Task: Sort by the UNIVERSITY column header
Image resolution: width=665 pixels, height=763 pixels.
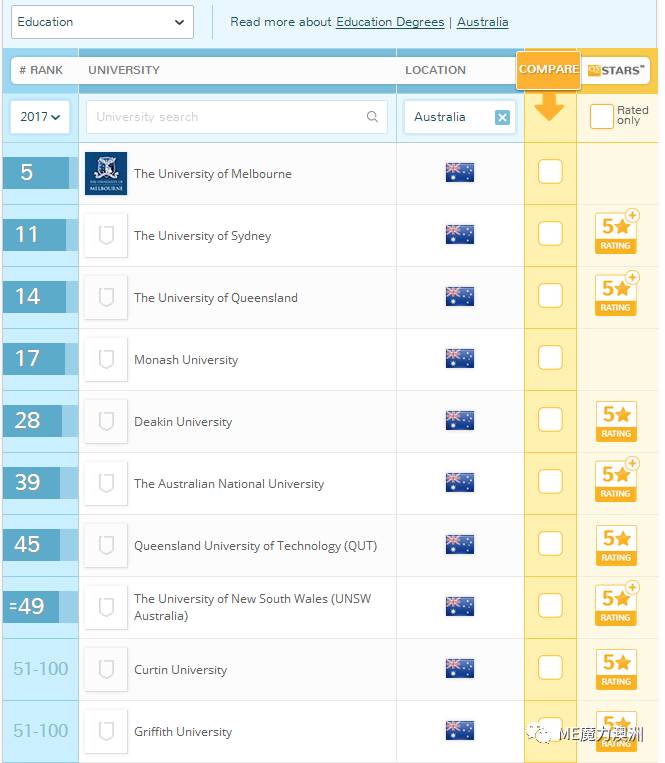Action: 124,70
